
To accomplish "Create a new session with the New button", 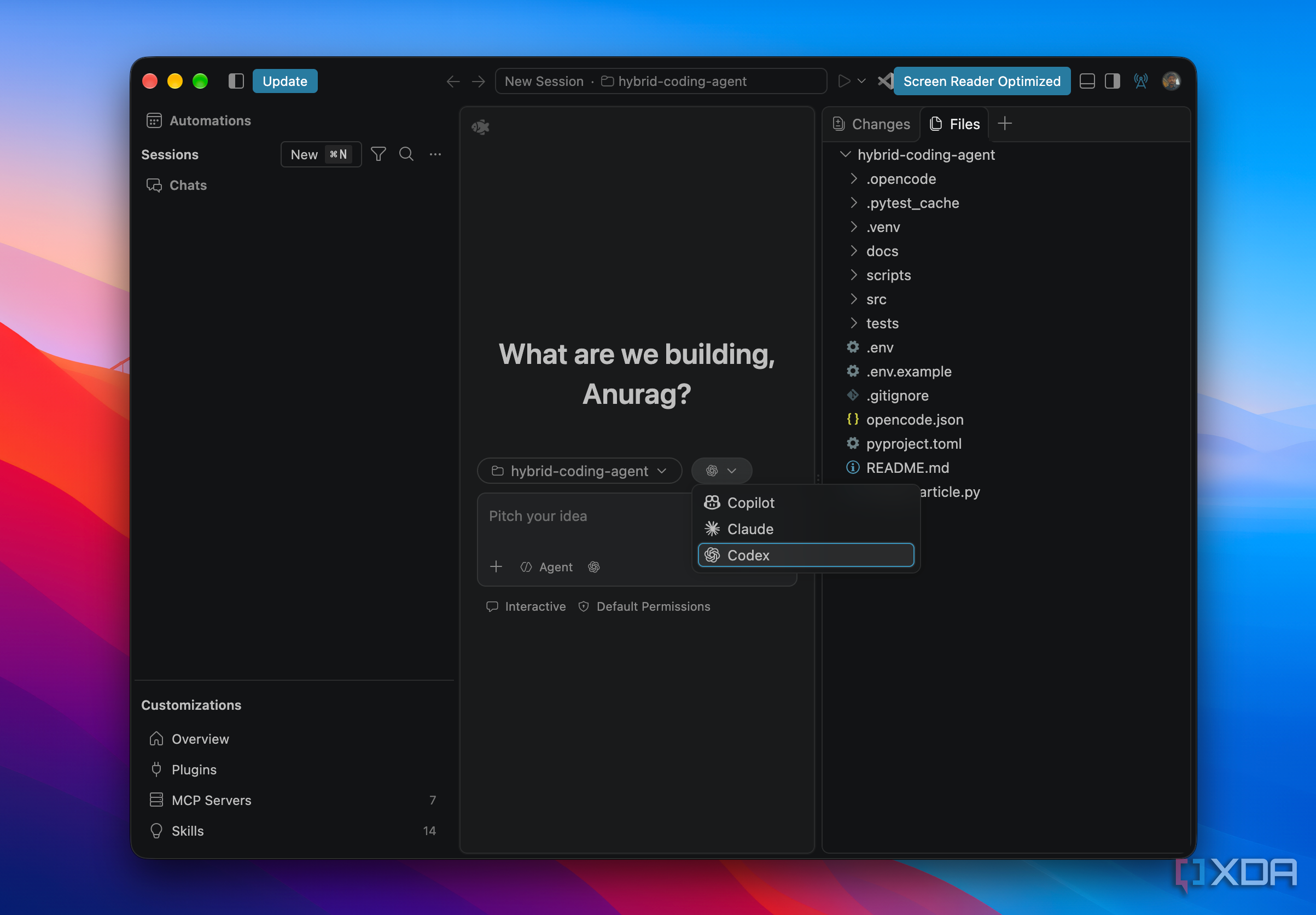I will [321, 154].
